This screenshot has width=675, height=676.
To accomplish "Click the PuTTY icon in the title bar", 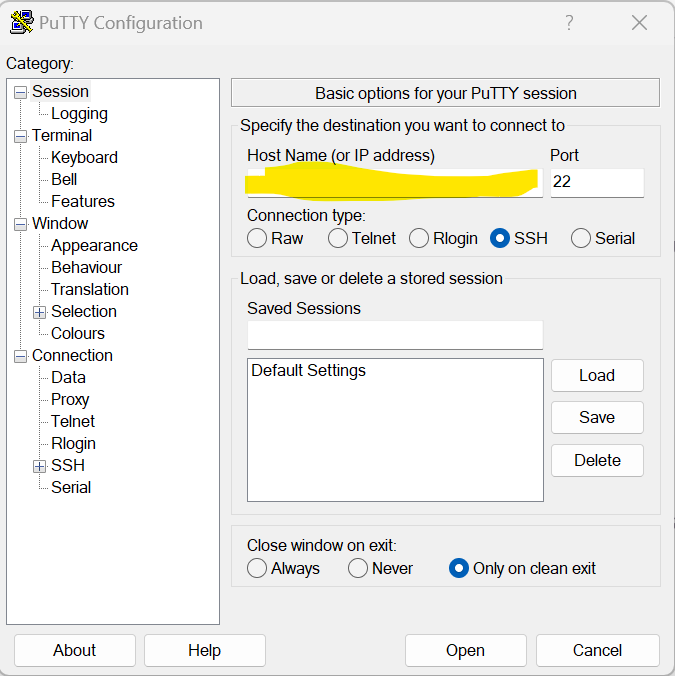I will (x=22, y=22).
